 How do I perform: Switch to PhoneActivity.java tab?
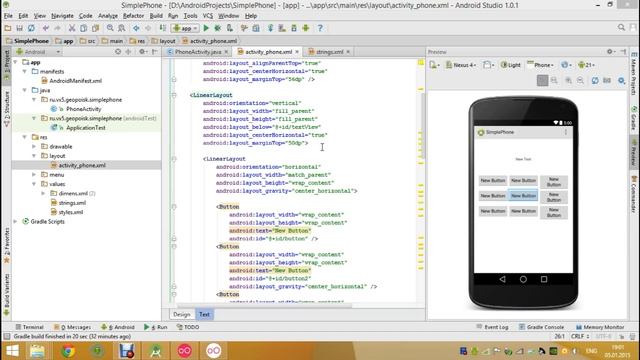(x=198, y=52)
